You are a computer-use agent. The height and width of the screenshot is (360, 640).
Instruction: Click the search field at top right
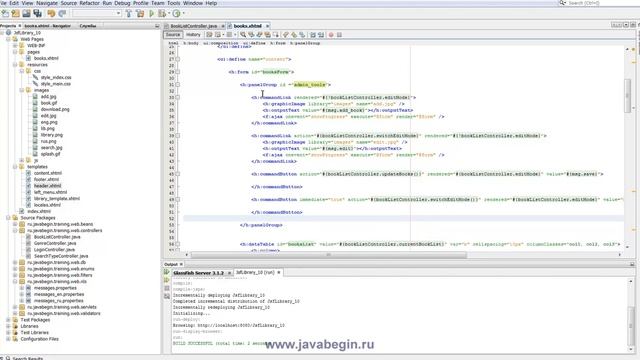click(x=598, y=3)
